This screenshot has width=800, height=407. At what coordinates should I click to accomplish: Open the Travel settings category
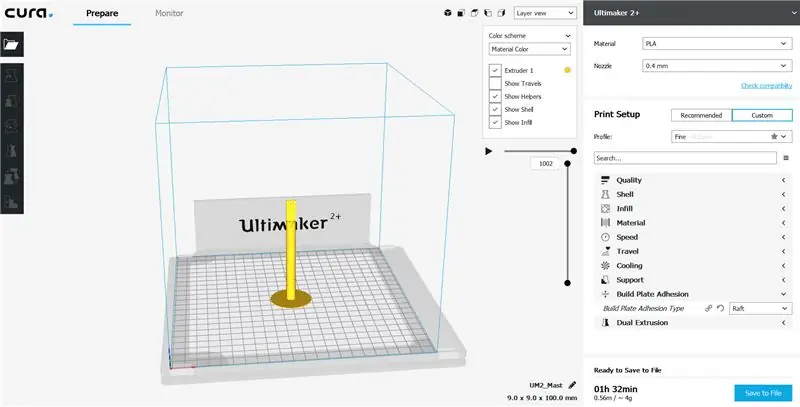[x=693, y=251]
